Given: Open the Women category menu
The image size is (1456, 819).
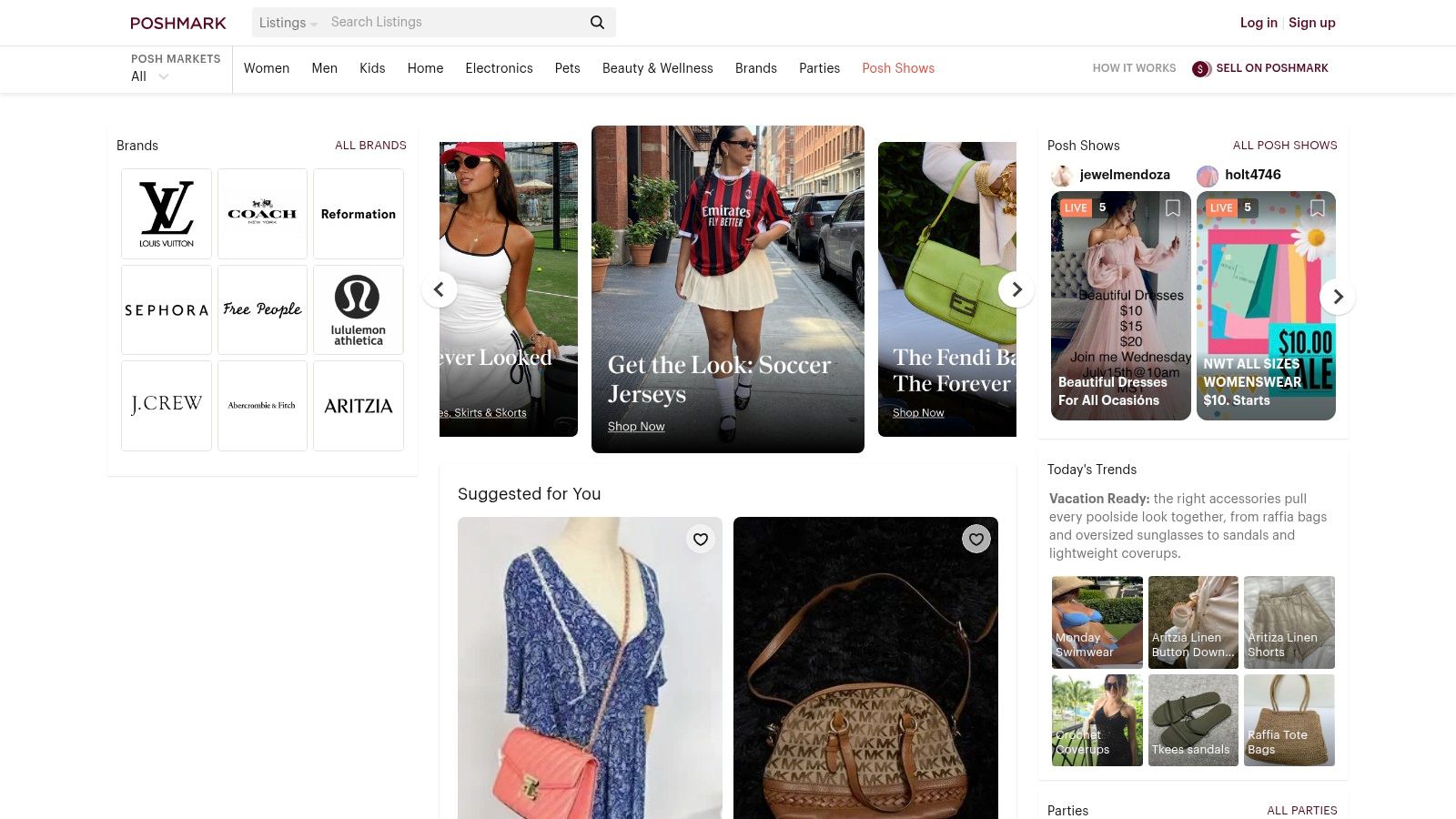Looking at the screenshot, I should [267, 68].
